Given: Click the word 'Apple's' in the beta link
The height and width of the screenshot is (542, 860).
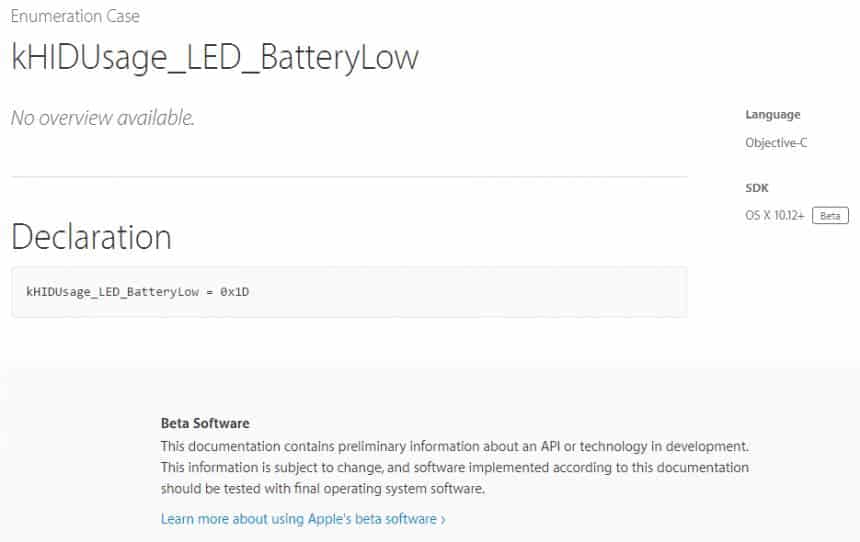Looking at the screenshot, I should pos(329,519).
